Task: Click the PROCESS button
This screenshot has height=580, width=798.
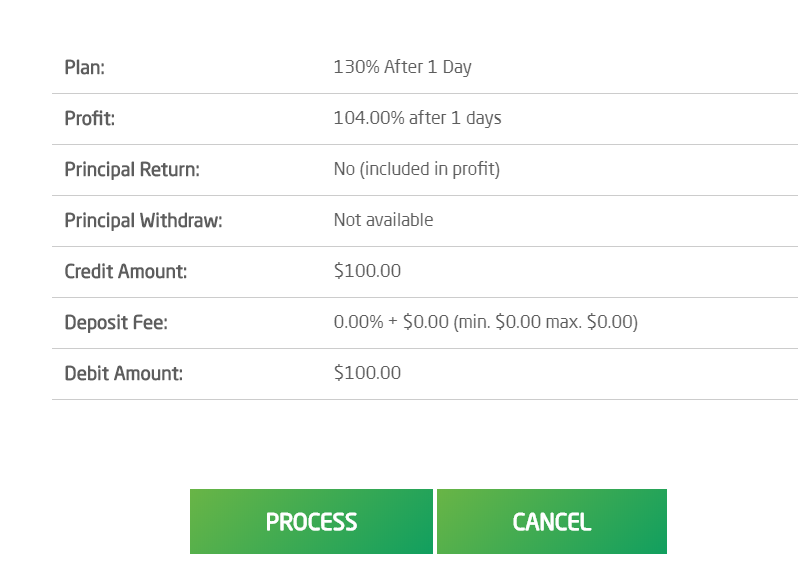Action: [311, 521]
